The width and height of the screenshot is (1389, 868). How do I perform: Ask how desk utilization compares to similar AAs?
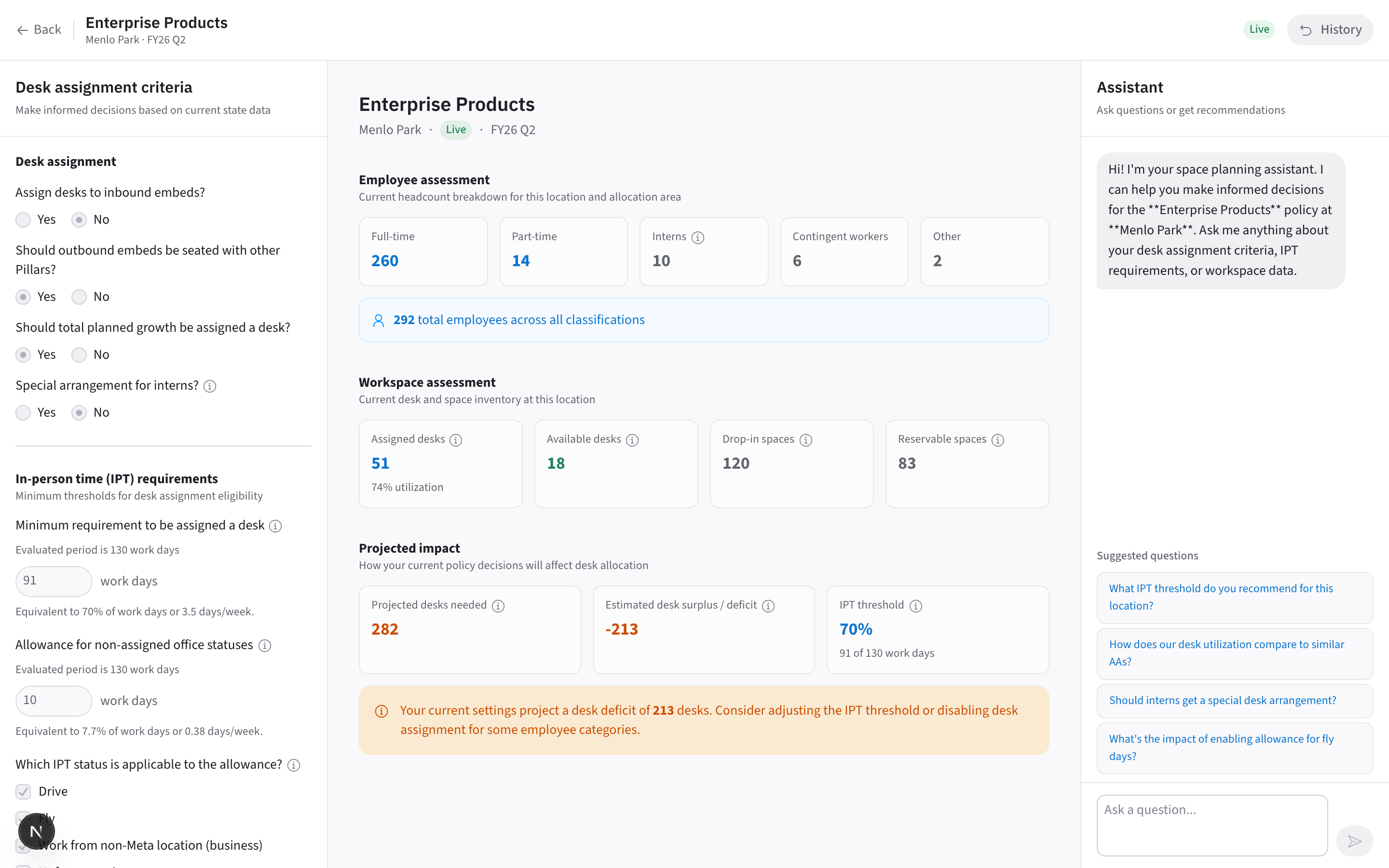pyautogui.click(x=1235, y=653)
